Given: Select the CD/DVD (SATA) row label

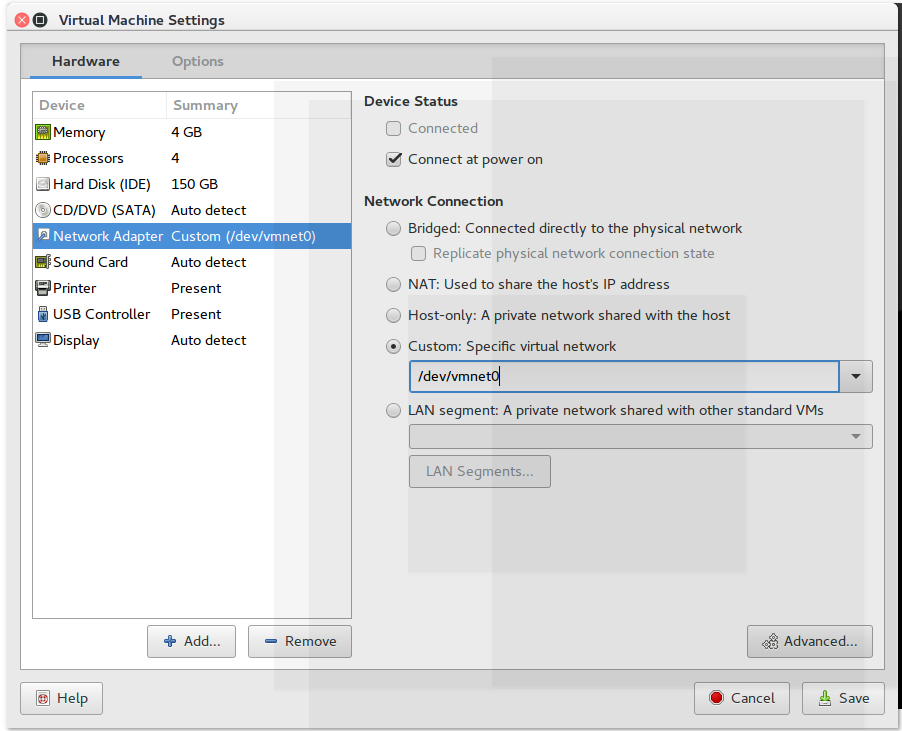Looking at the screenshot, I should [104, 210].
